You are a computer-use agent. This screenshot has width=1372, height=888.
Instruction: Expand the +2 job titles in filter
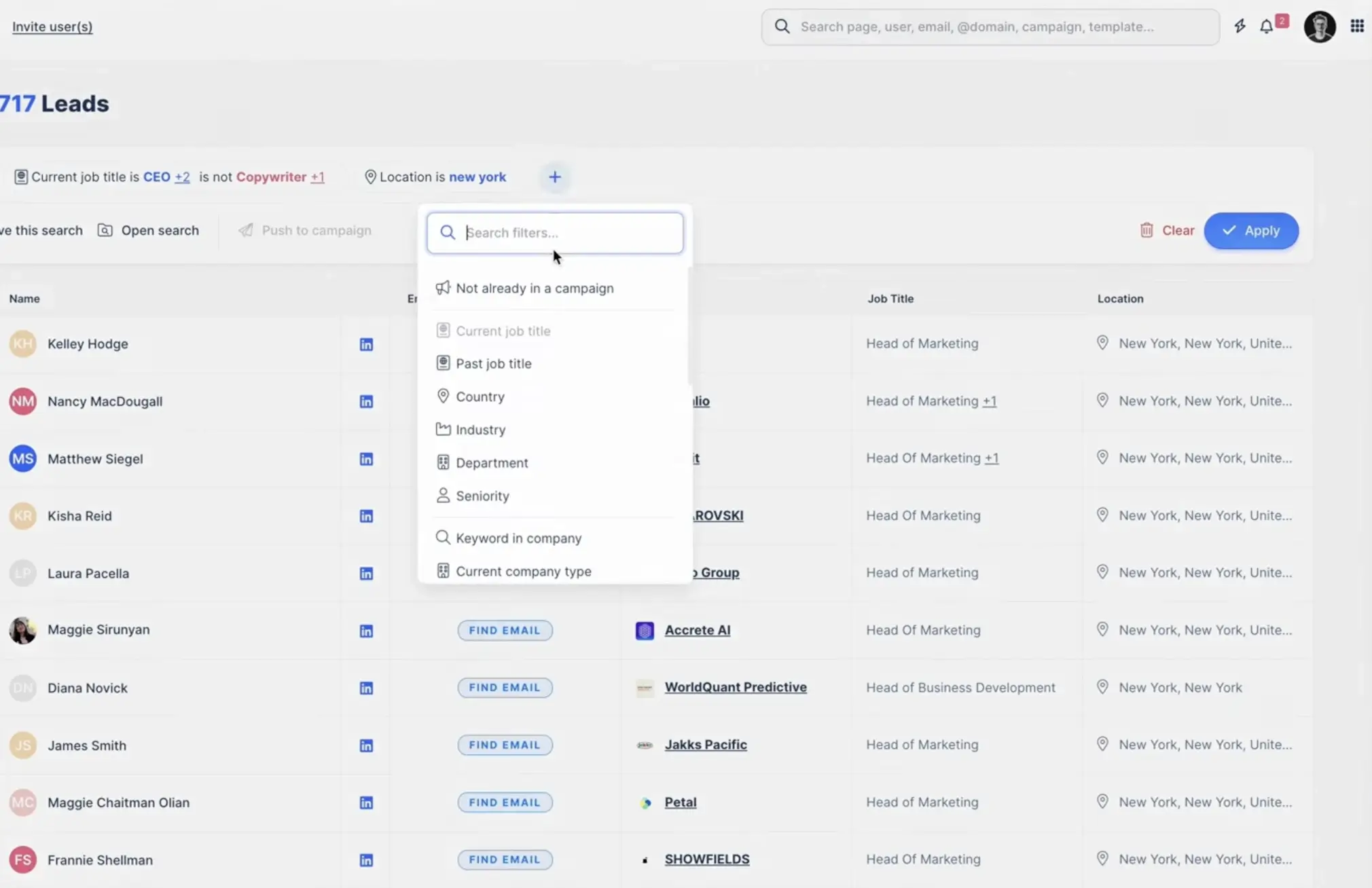pyautogui.click(x=182, y=177)
